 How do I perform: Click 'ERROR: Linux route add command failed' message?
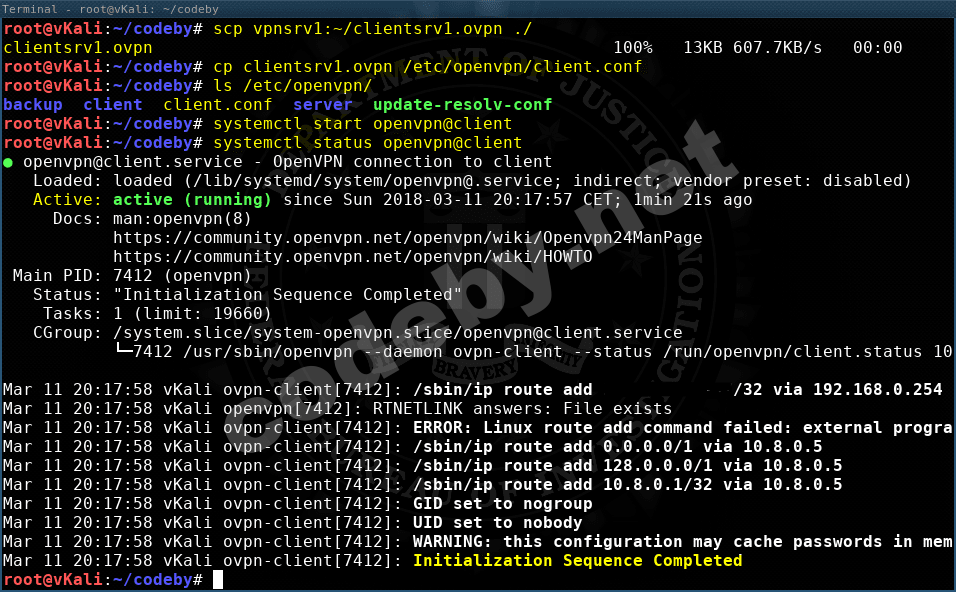tap(602, 427)
